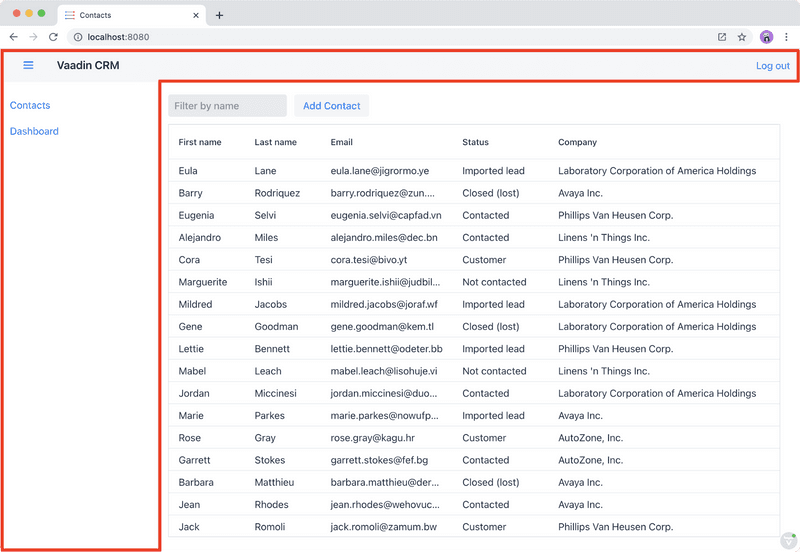Screen dimensions: 800x552
Task: Click cora.tesi@bivo.yt email cell
Action: (368, 260)
